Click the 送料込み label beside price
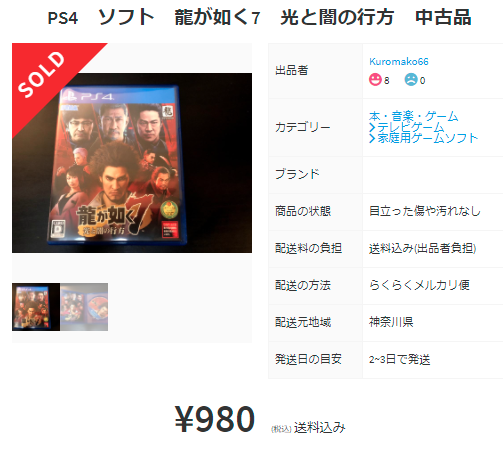The height and width of the screenshot is (449, 503). 319,427
